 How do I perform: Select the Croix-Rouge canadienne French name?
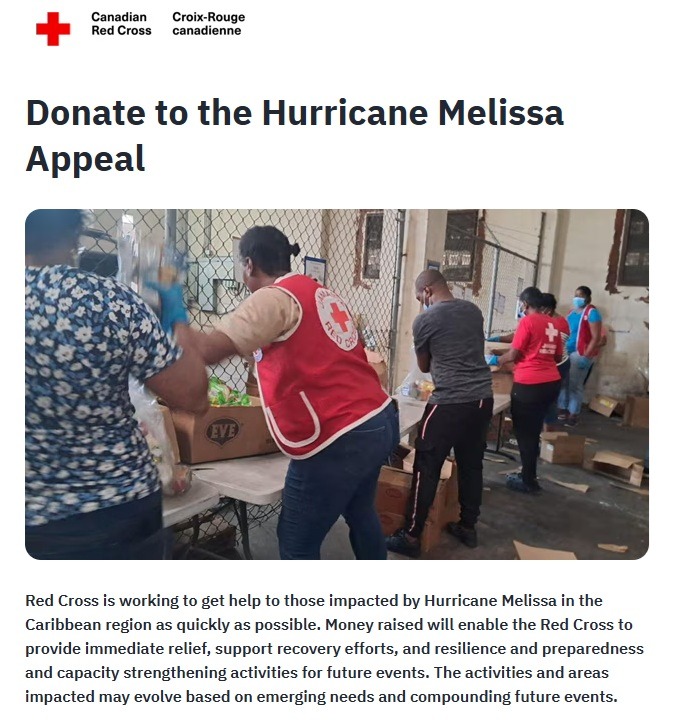point(209,24)
